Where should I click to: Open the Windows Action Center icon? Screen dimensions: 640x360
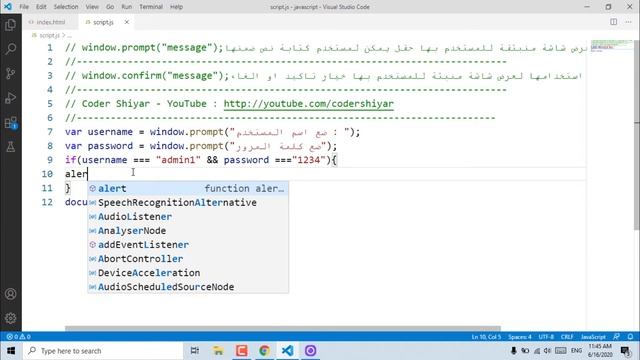click(625, 351)
